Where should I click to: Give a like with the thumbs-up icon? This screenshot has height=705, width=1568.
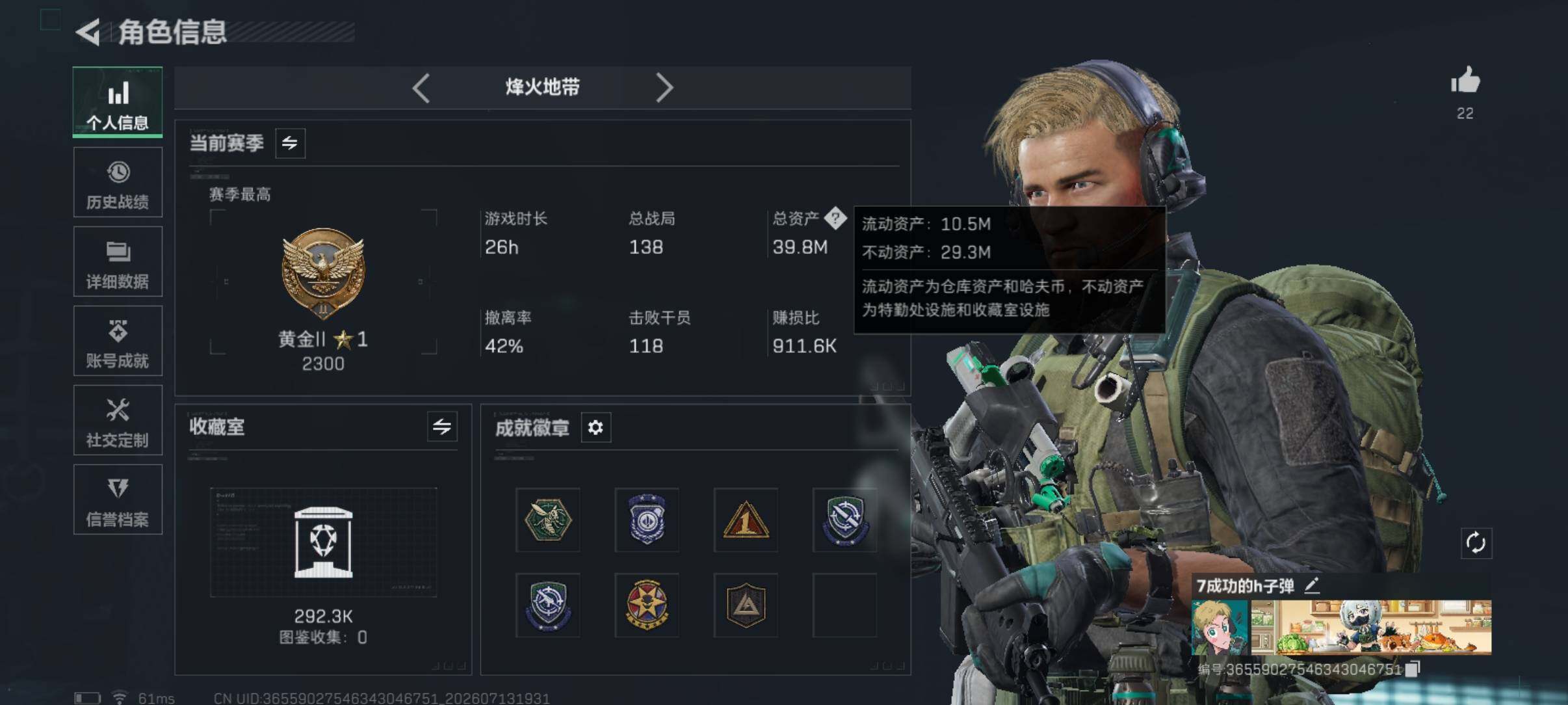1465,82
